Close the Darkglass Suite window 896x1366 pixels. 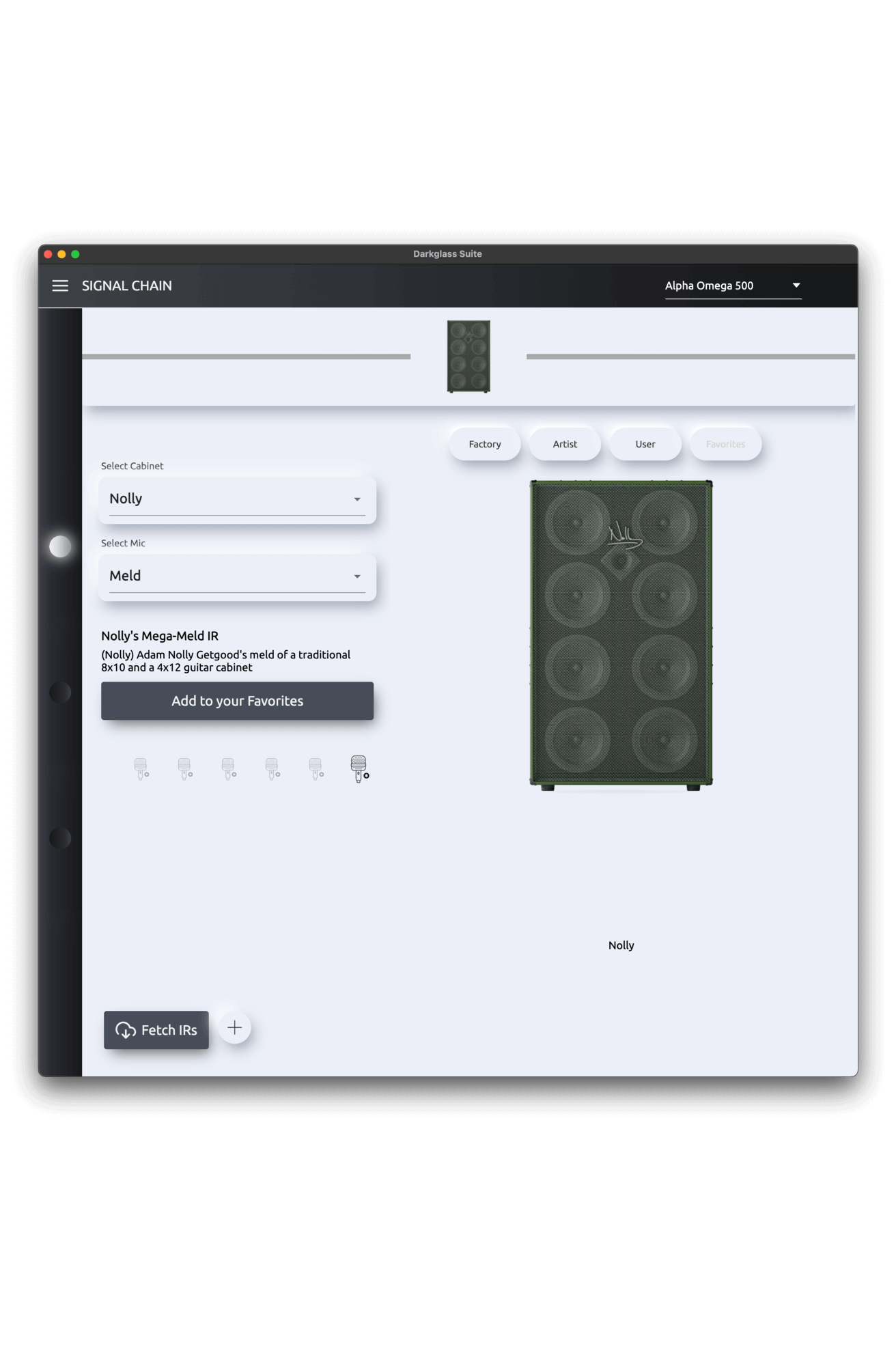(48, 254)
